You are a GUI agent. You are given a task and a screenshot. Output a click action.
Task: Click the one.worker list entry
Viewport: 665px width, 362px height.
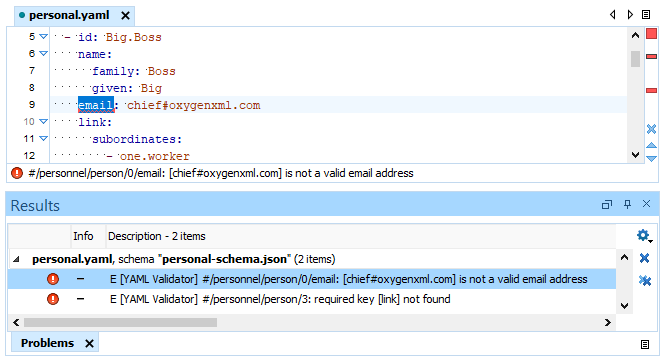154,156
